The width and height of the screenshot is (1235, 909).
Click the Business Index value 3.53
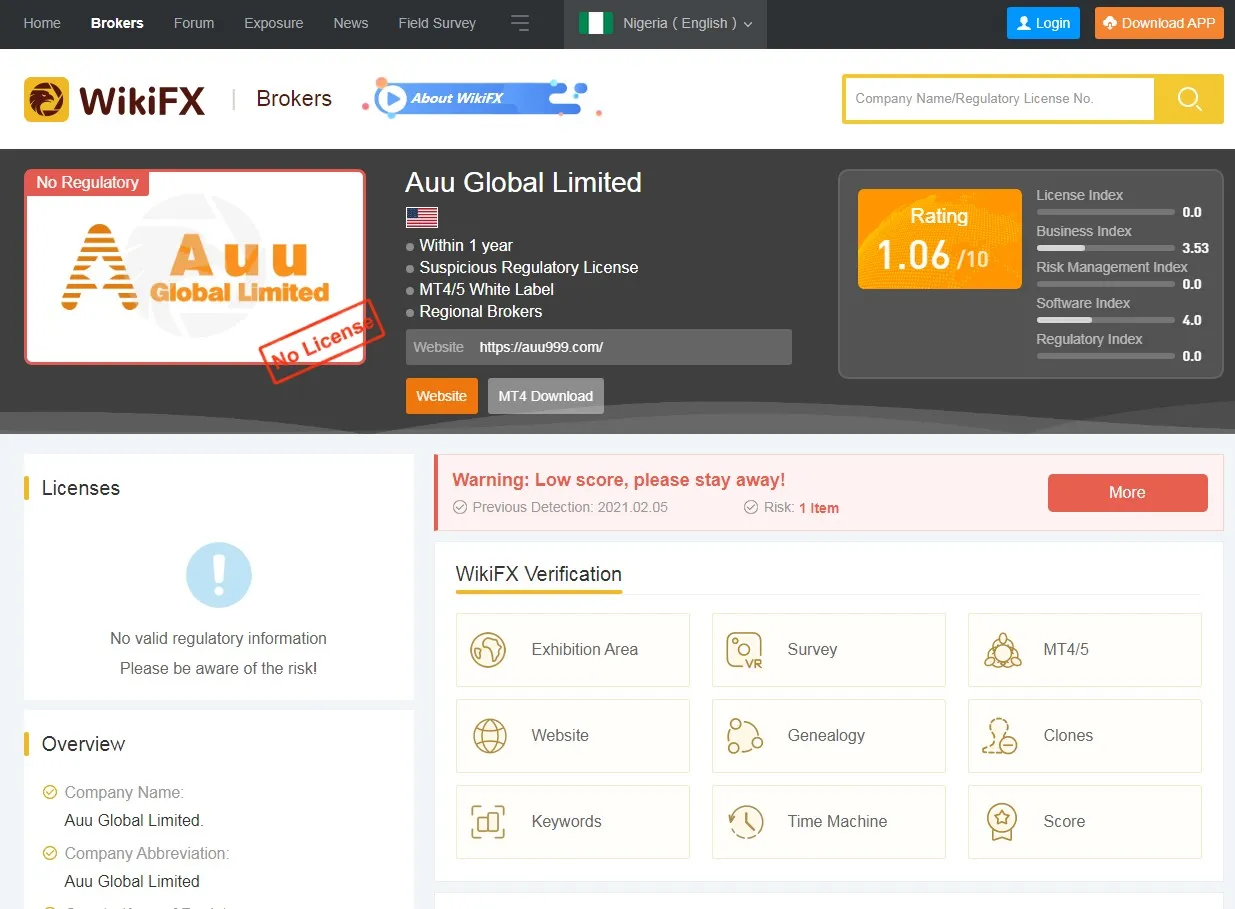[1195, 248]
